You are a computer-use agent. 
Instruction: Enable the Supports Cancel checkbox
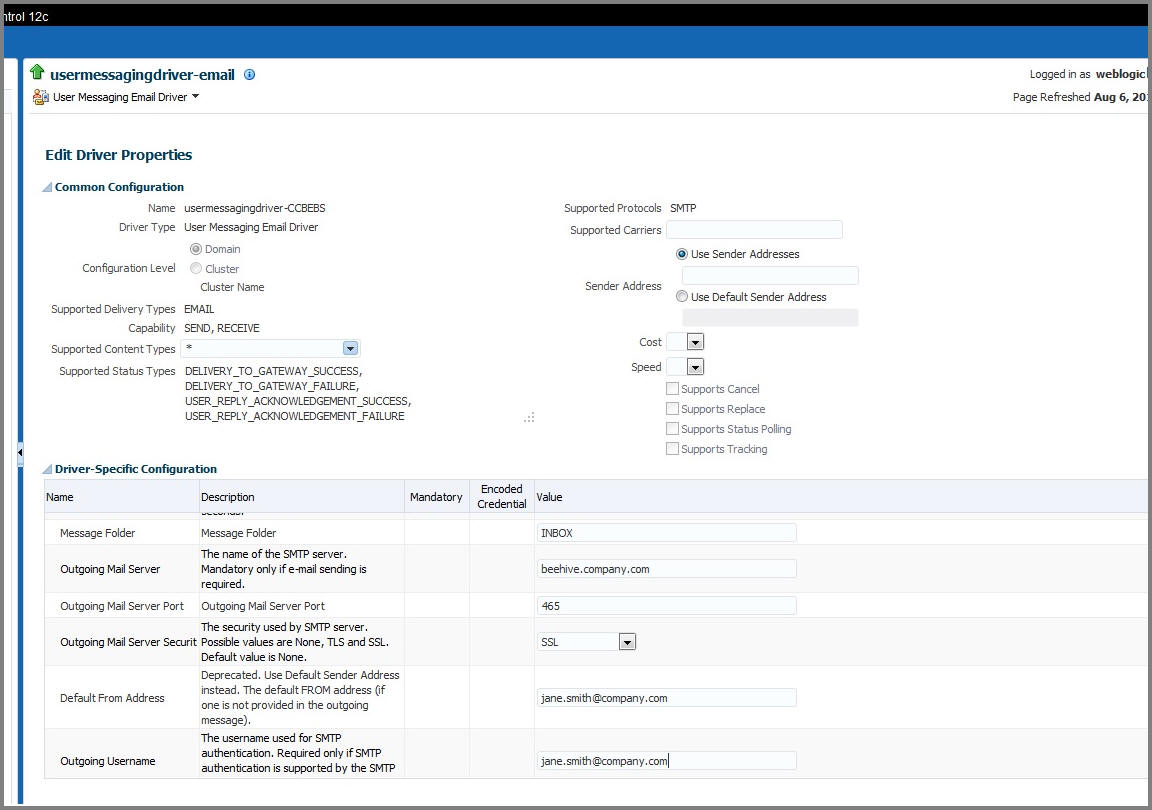672,388
